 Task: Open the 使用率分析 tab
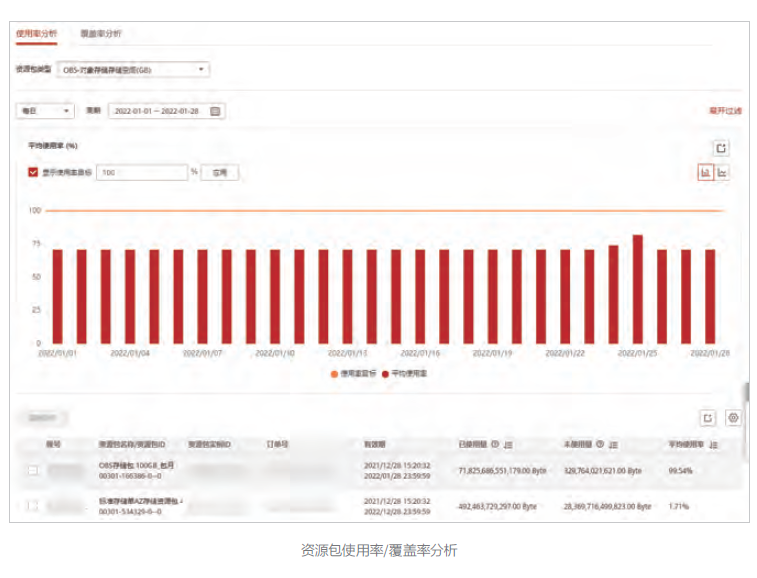(x=36, y=33)
